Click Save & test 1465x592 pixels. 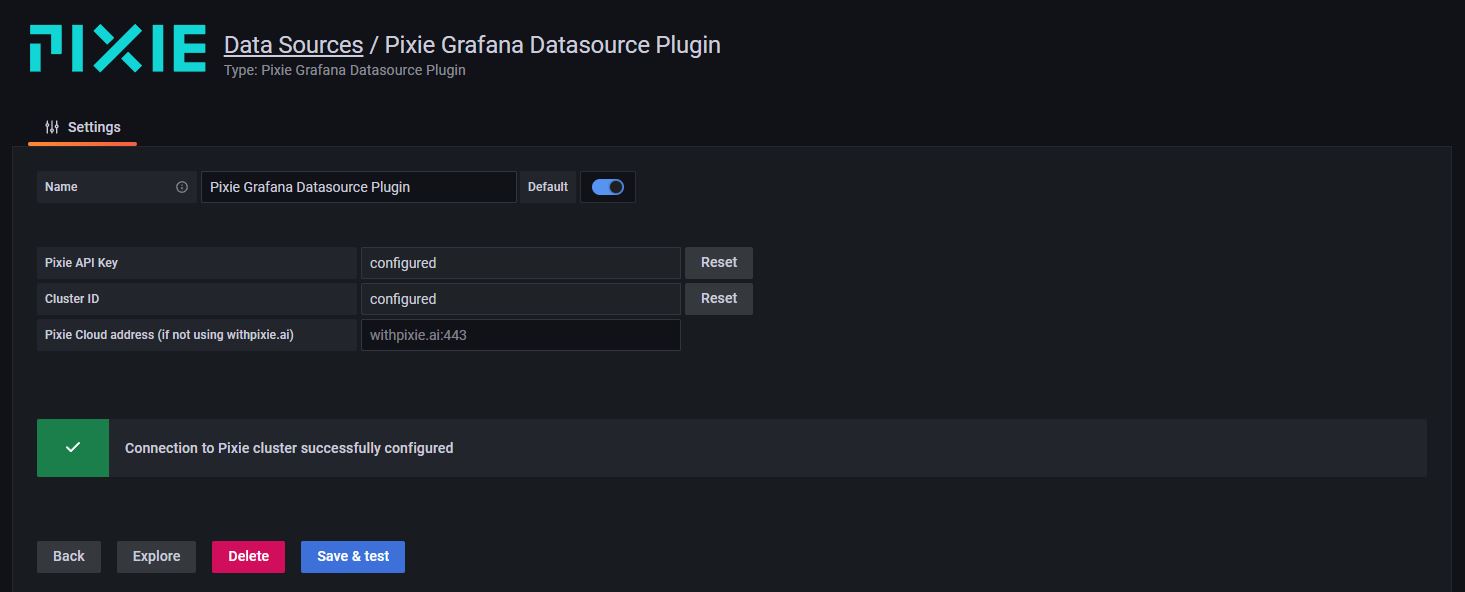click(x=353, y=557)
